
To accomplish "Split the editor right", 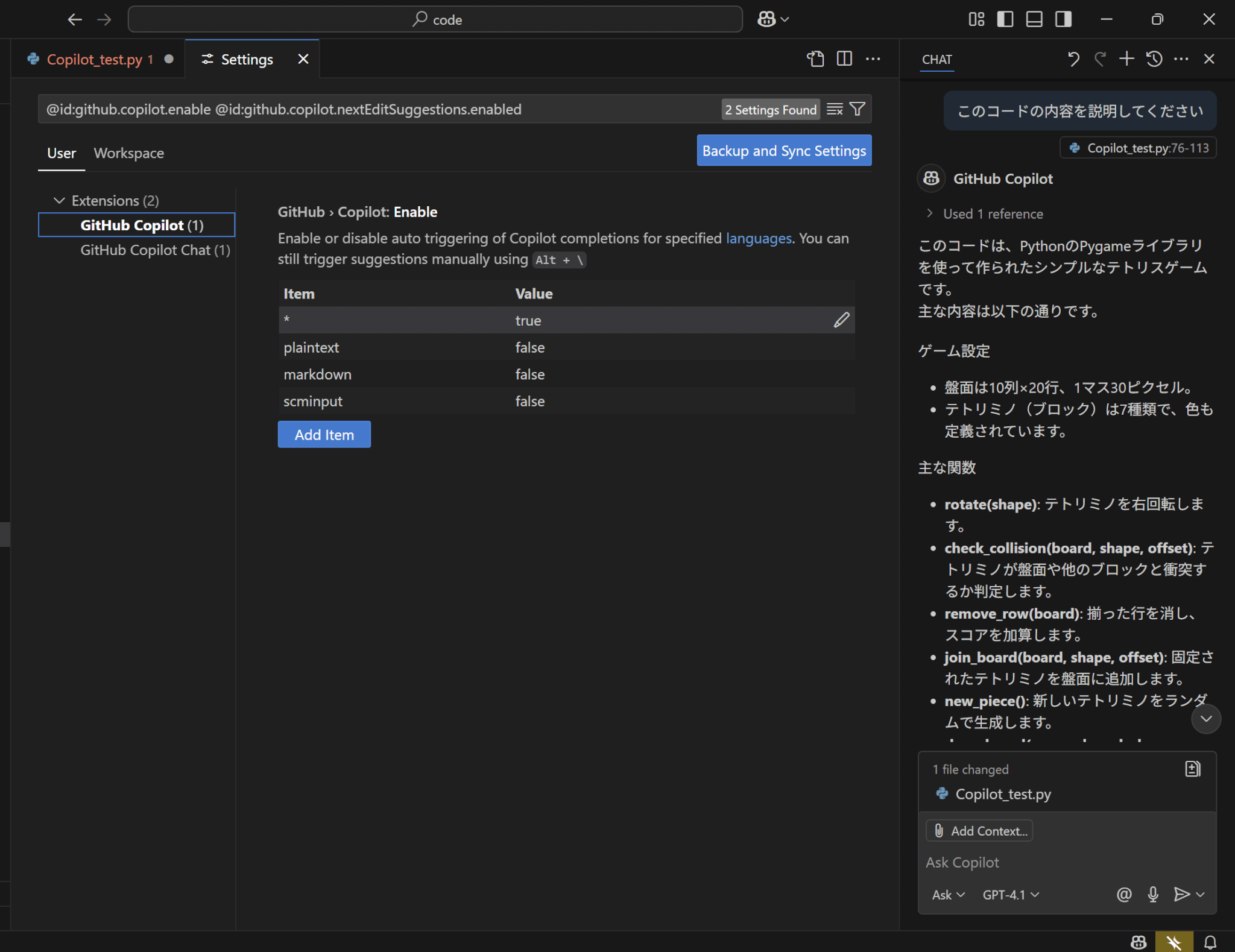I will pyautogui.click(x=844, y=58).
